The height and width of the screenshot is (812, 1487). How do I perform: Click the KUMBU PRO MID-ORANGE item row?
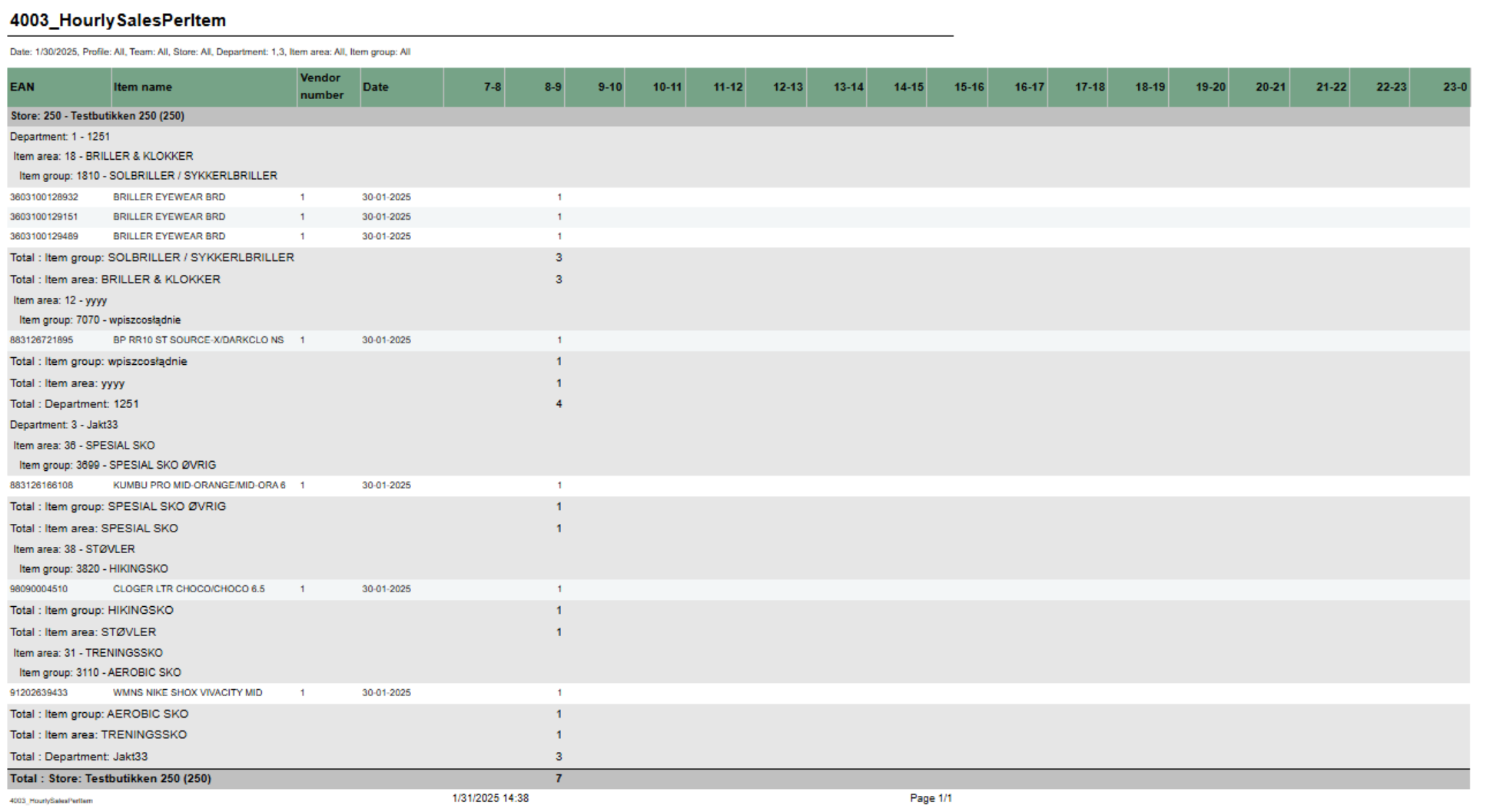point(199,486)
